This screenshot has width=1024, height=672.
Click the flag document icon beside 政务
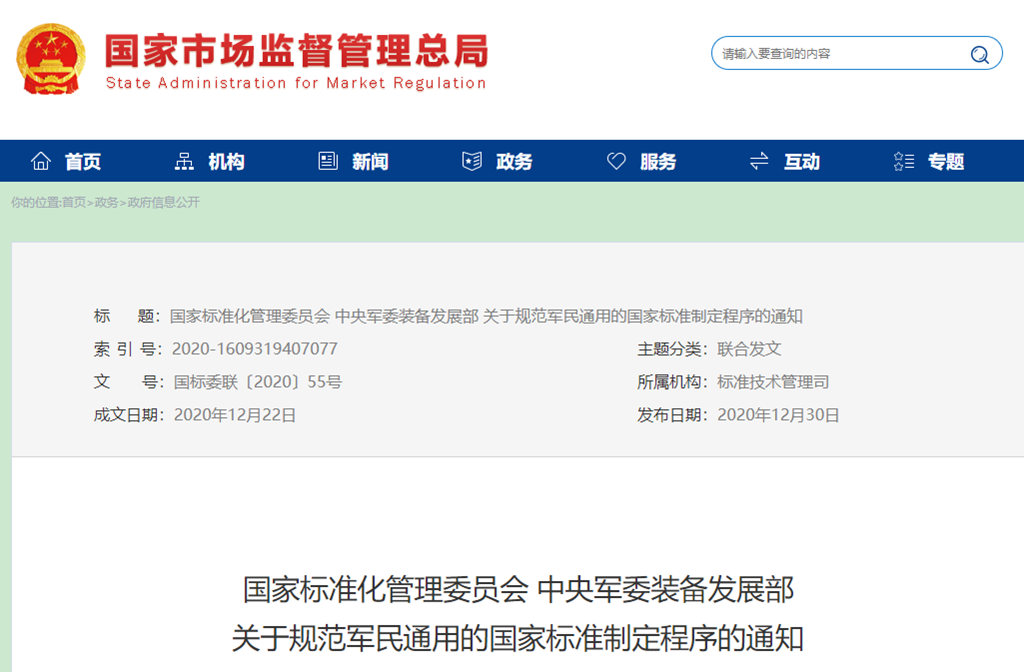472,161
